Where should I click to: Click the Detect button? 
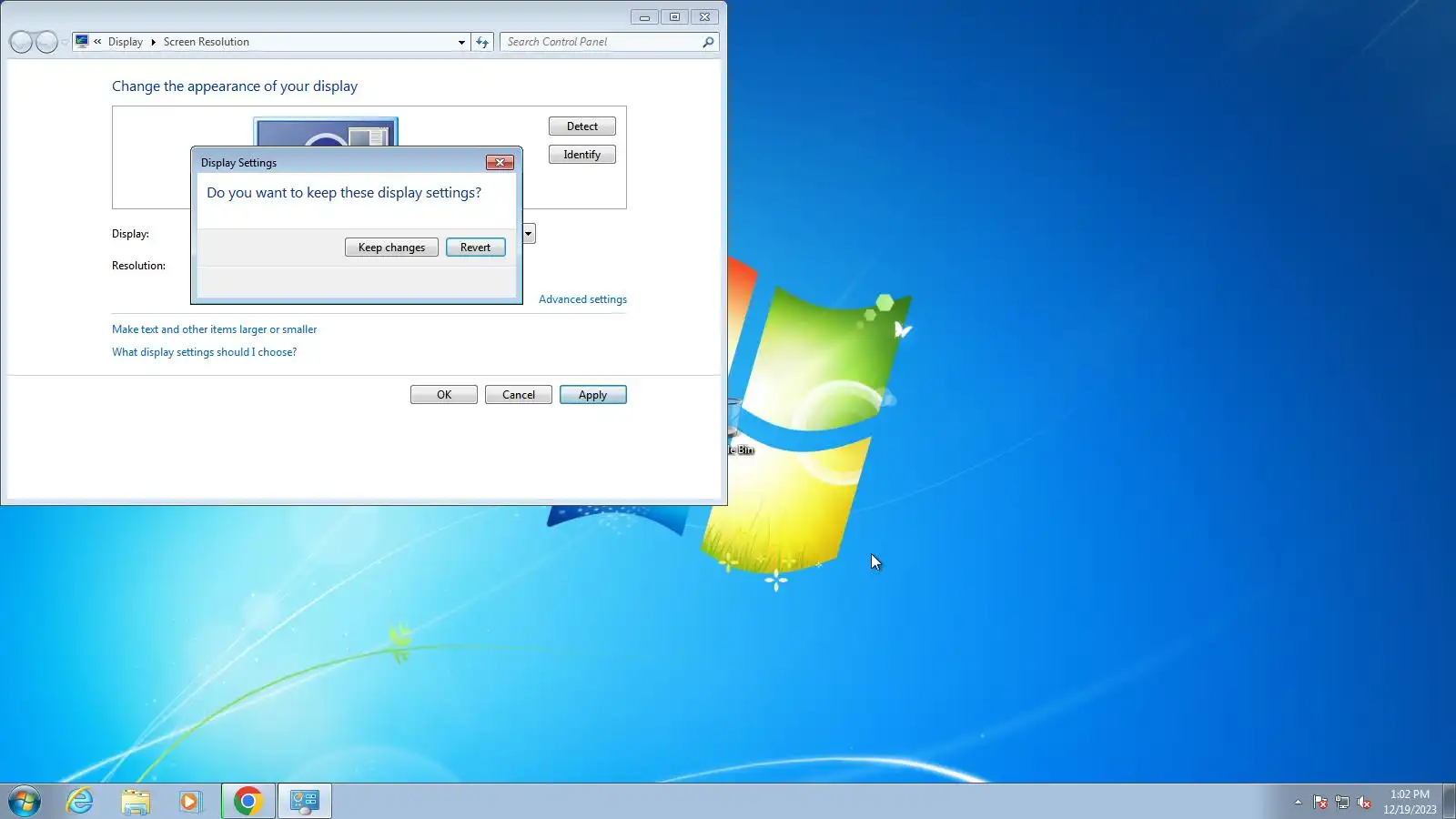click(582, 126)
